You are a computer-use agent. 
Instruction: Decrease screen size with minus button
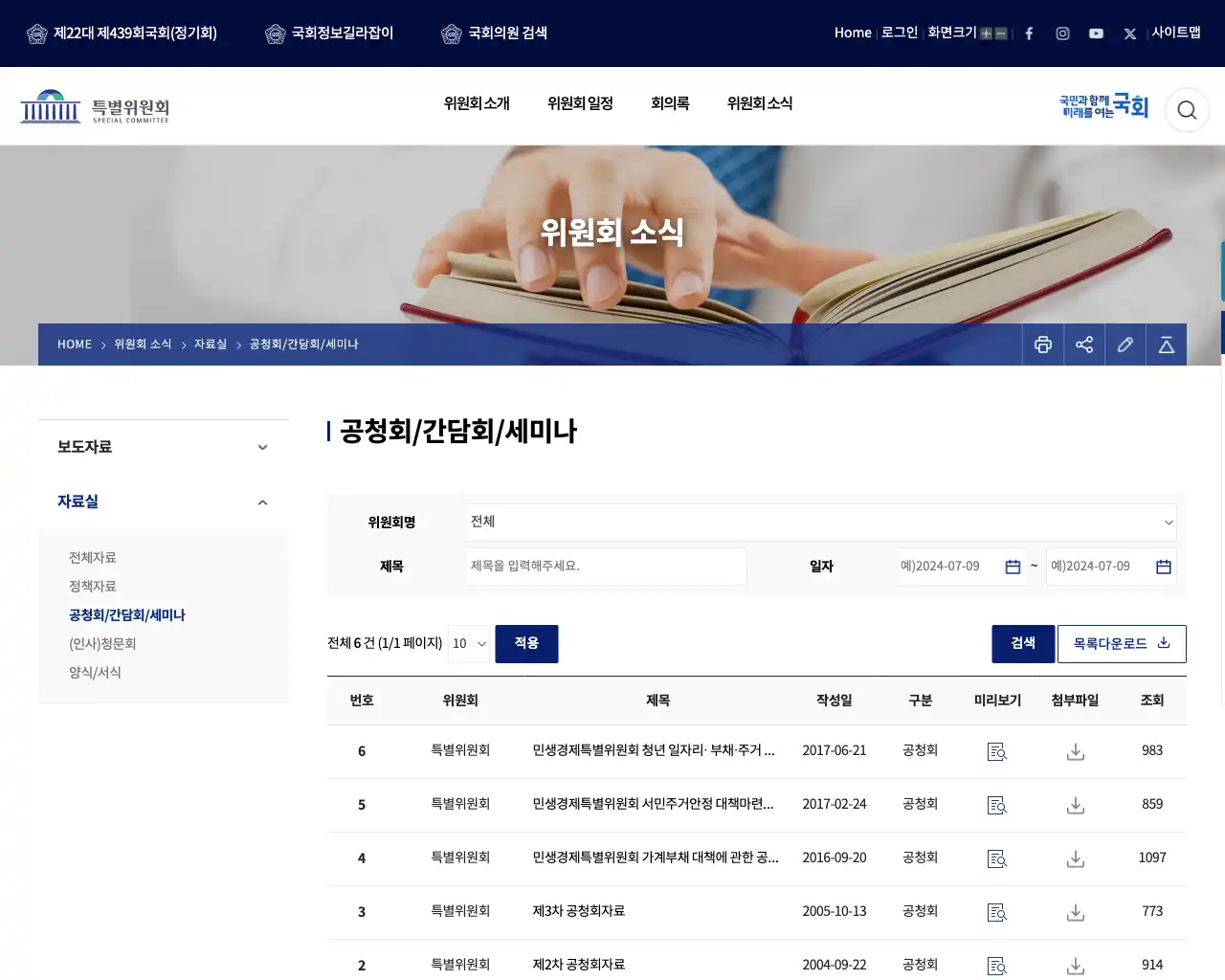[x=1001, y=33]
